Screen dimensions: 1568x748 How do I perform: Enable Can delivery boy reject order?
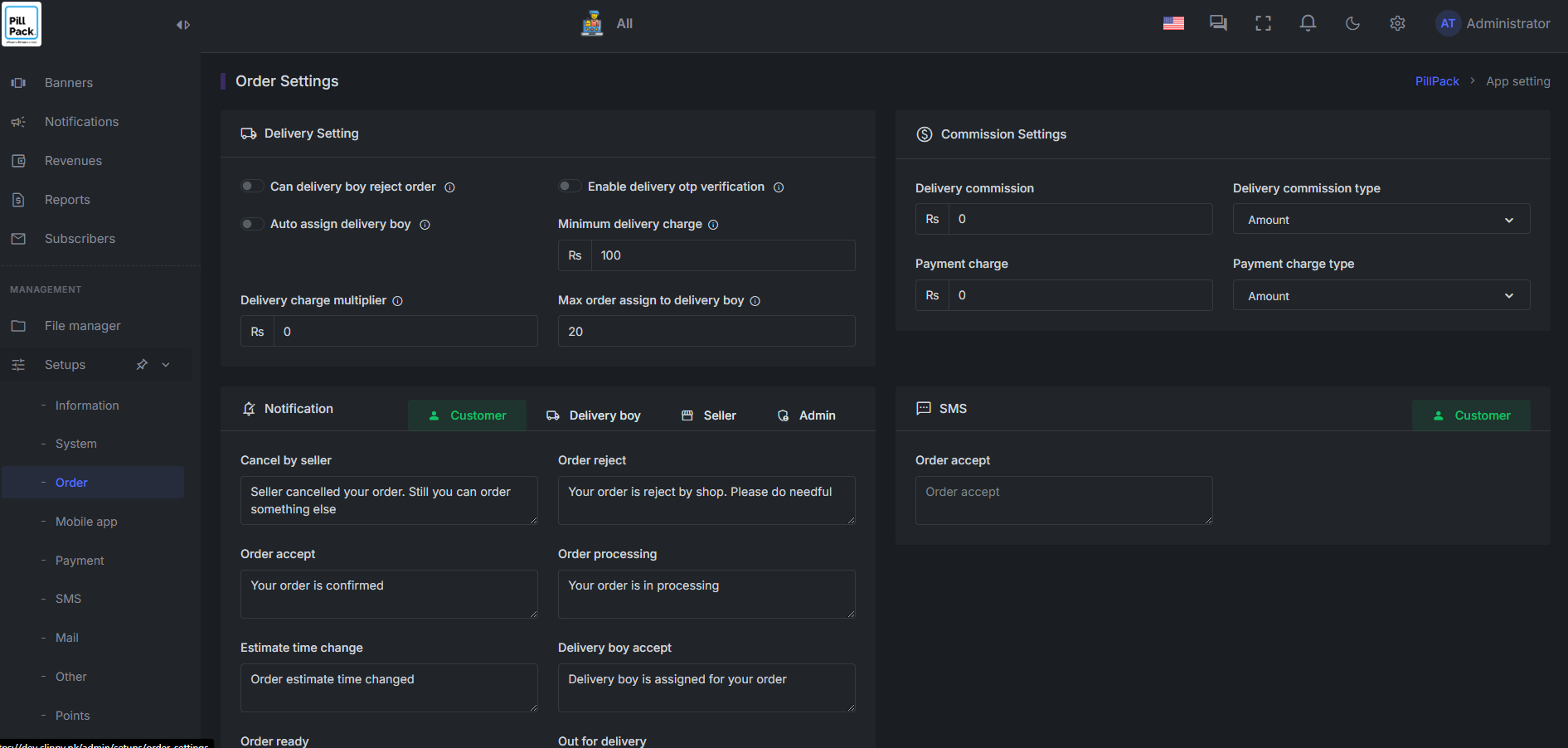point(252,187)
